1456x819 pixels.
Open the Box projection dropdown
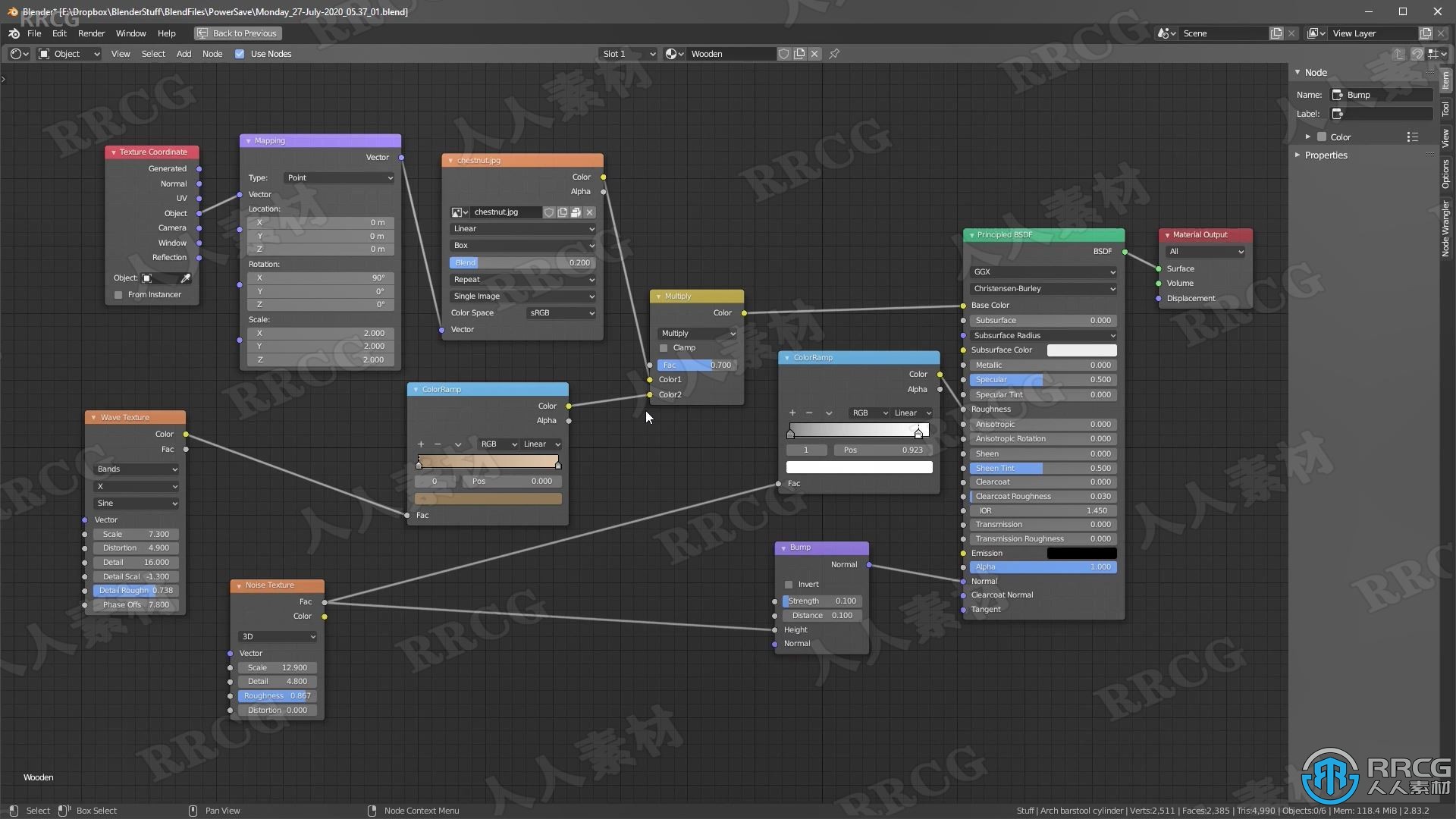522,246
